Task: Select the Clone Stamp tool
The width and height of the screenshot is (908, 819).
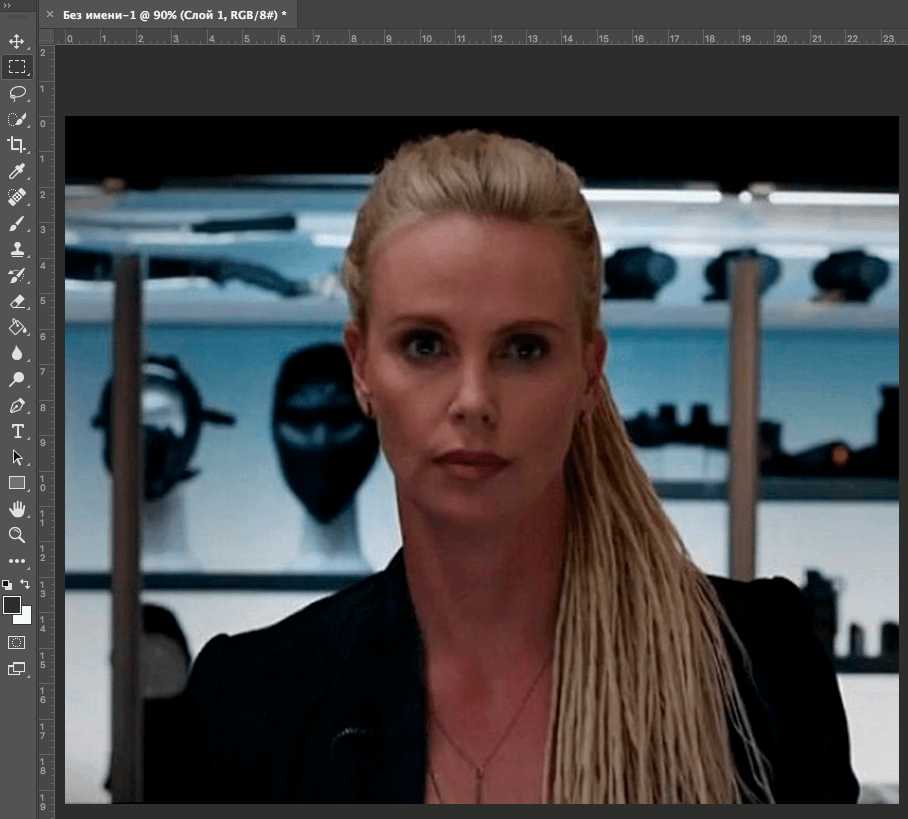Action: 17,250
